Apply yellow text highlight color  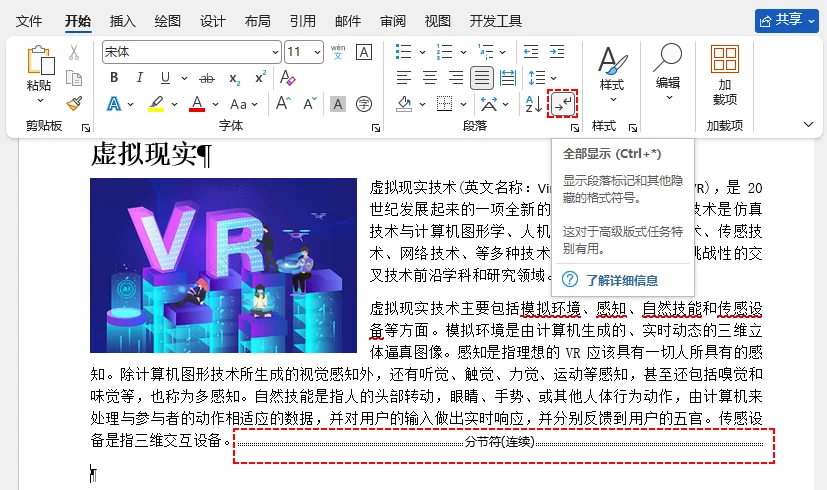[x=156, y=104]
